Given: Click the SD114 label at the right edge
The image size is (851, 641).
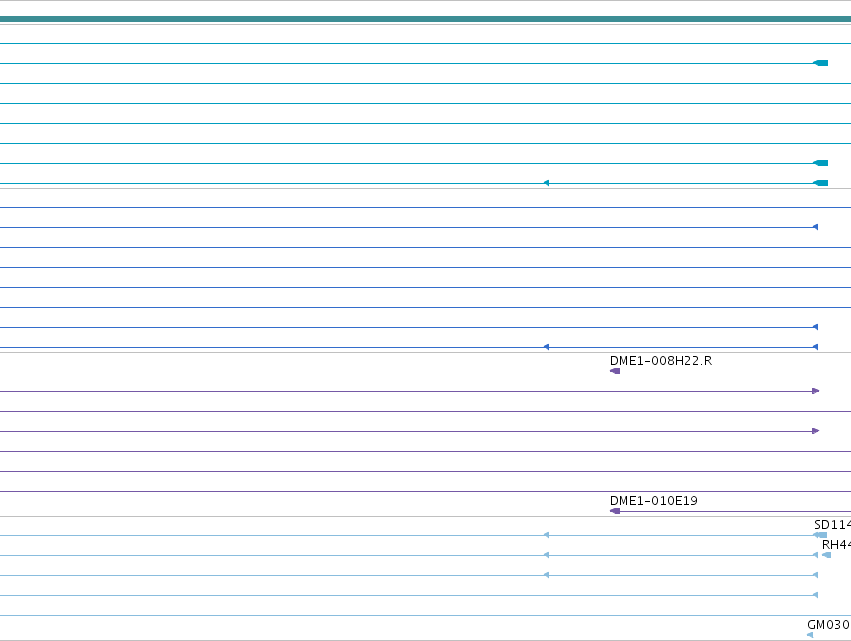Looking at the screenshot, I should (x=833, y=525).
